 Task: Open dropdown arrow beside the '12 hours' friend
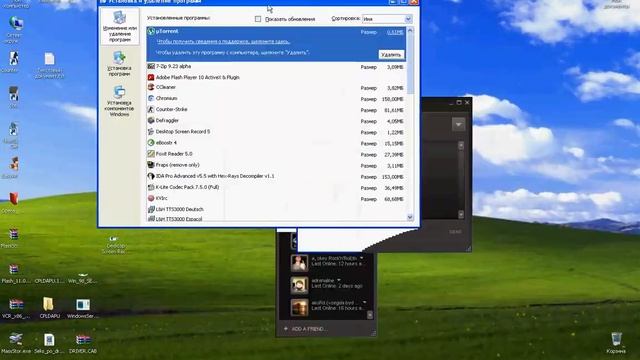tap(362, 258)
